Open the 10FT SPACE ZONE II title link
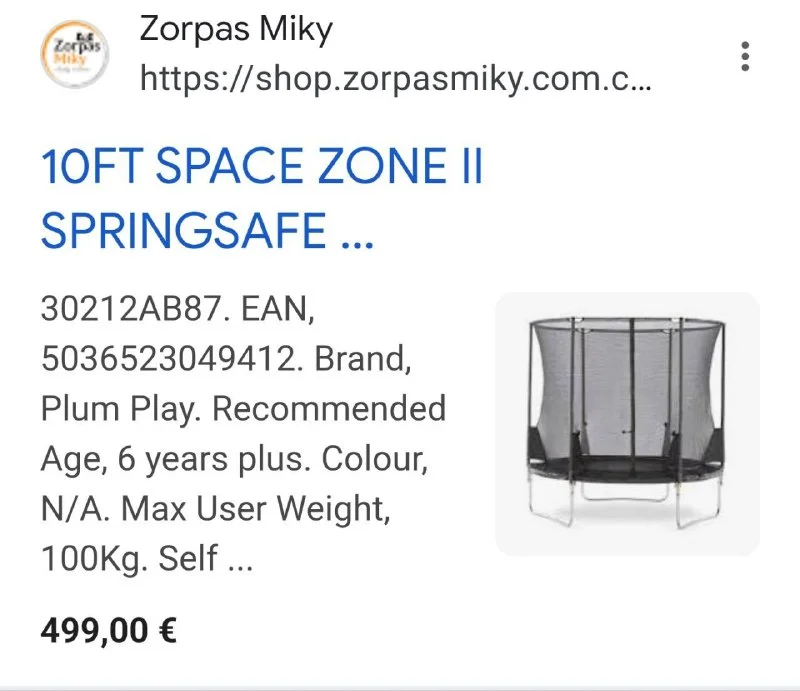The width and height of the screenshot is (800, 691). (x=261, y=167)
